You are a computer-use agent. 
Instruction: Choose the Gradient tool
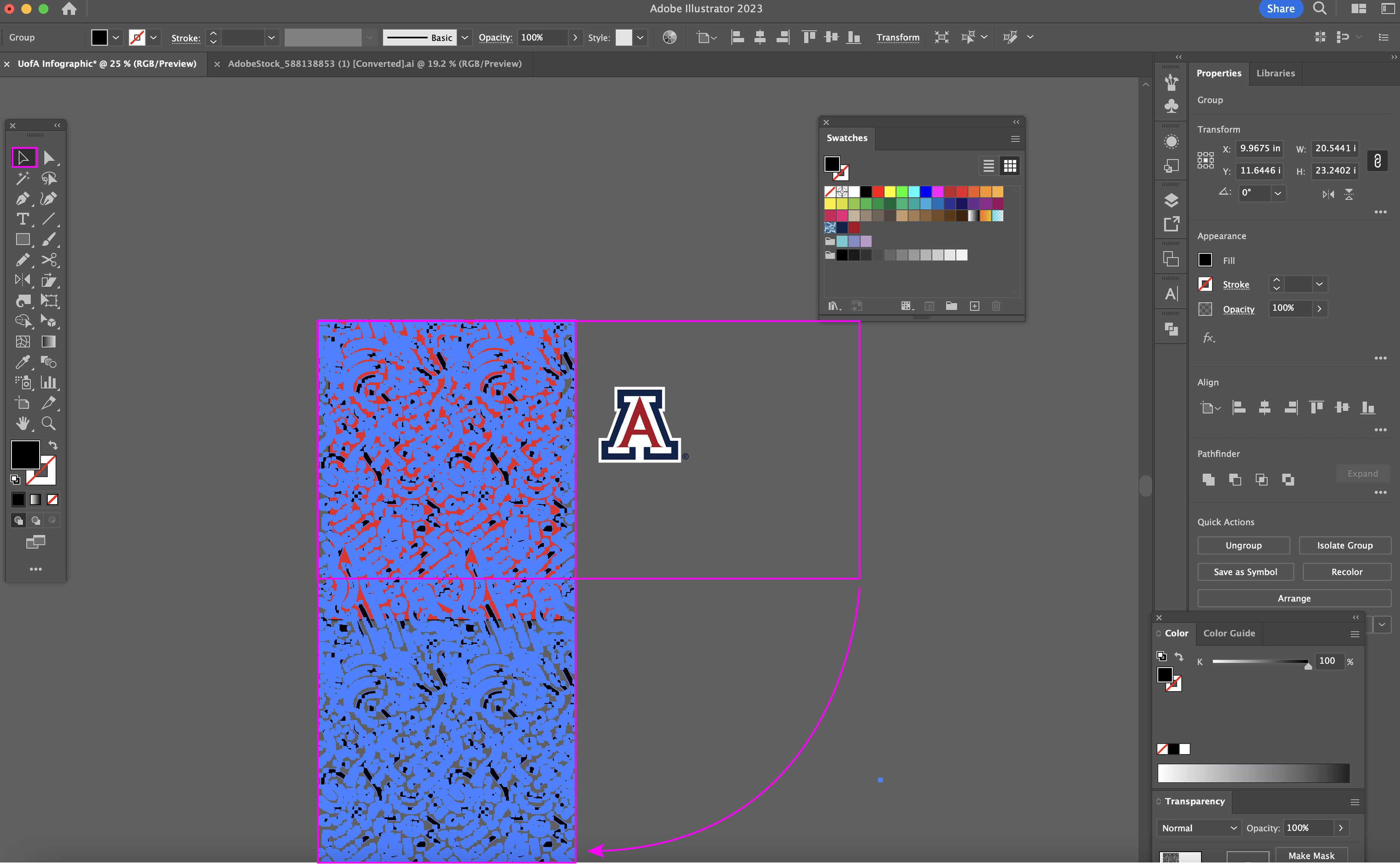click(49, 342)
